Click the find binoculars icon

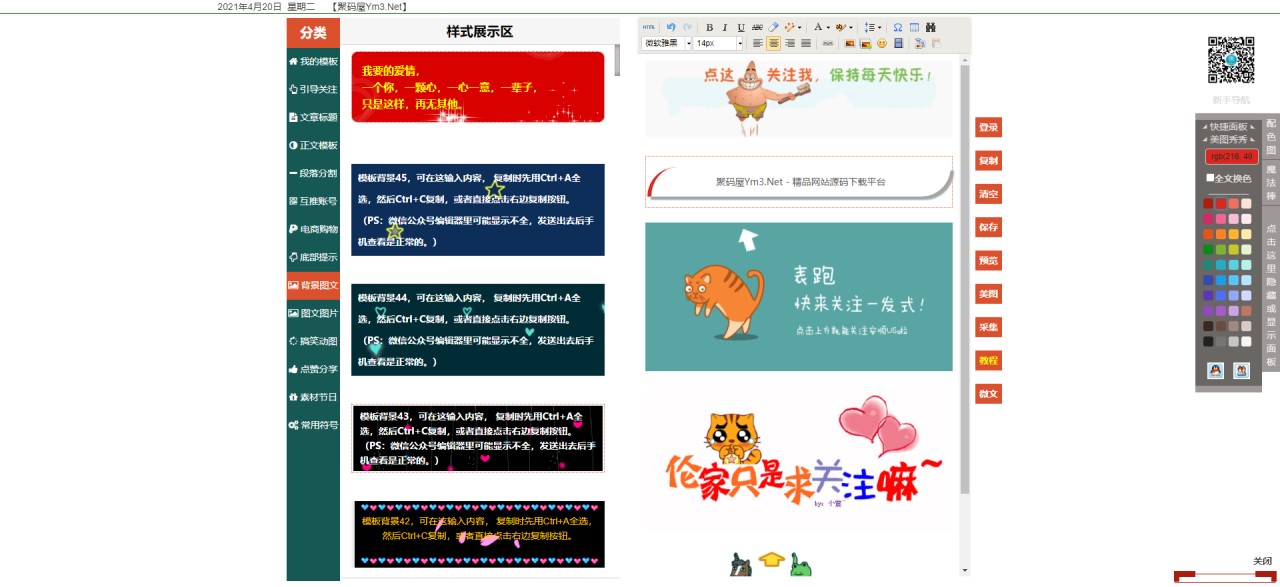click(x=931, y=28)
